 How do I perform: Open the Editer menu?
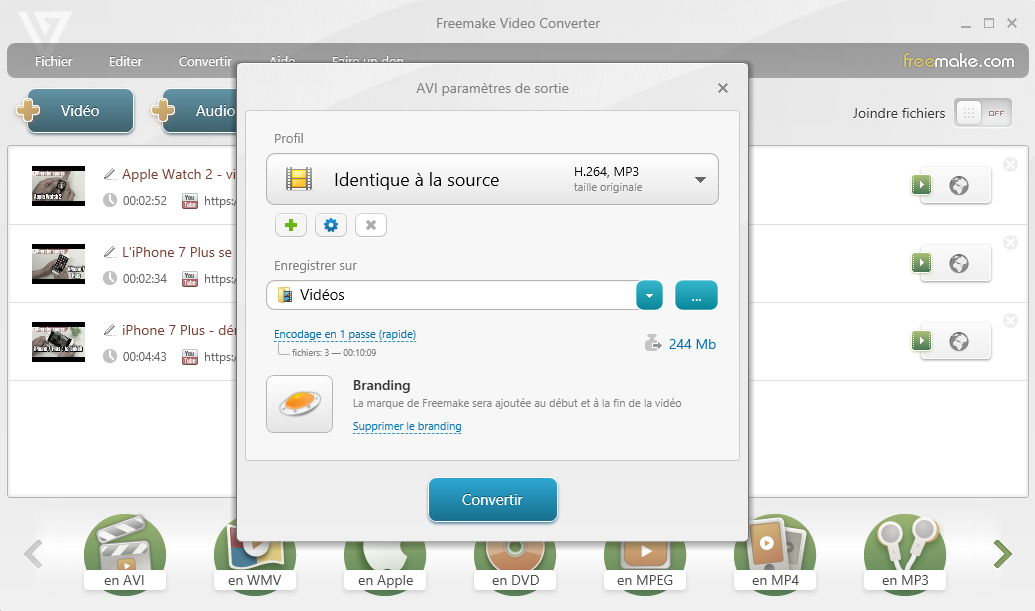pyautogui.click(x=126, y=61)
